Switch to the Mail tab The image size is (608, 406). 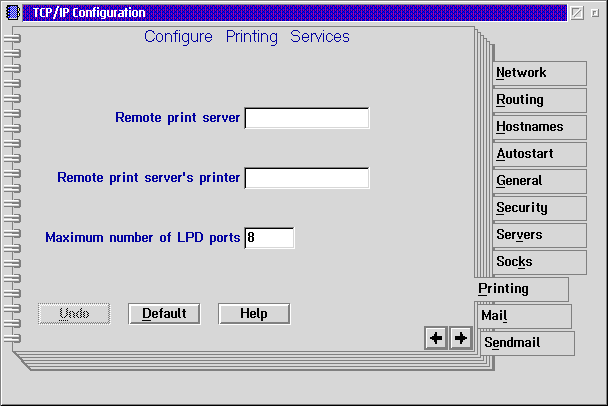pos(525,316)
